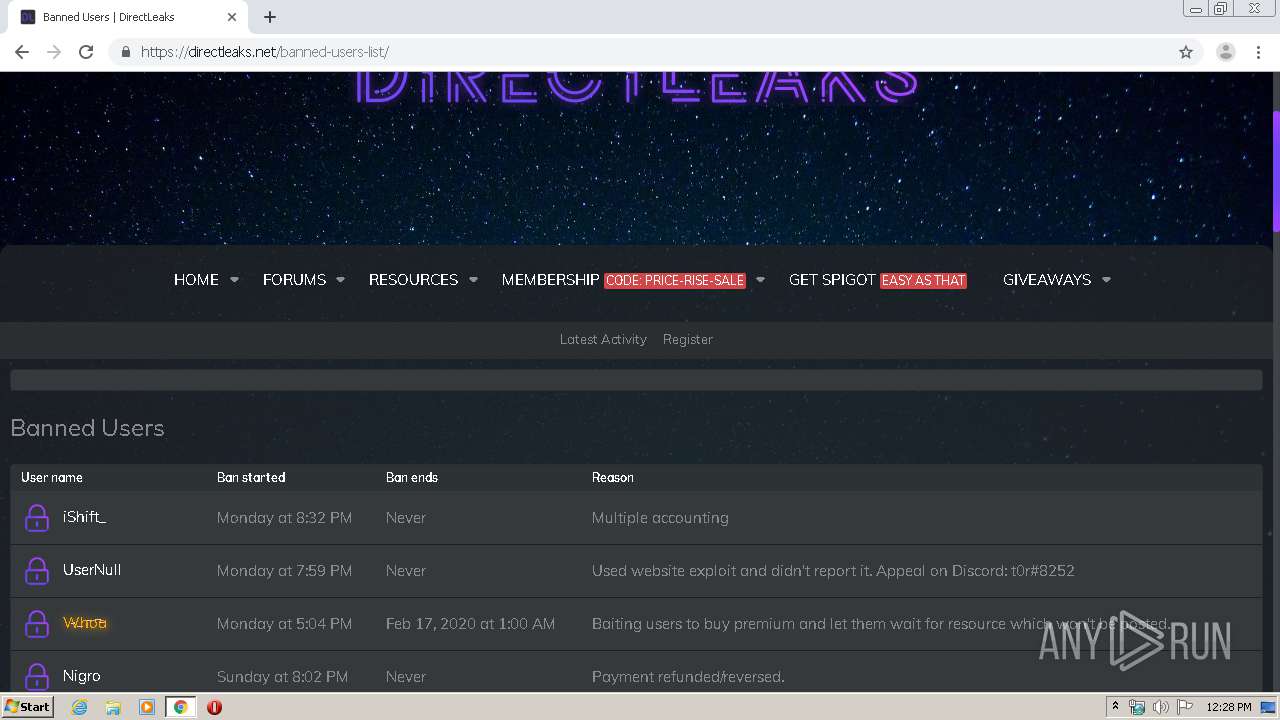
Task: Bookmark this page with the star icon
Action: click(x=1186, y=52)
